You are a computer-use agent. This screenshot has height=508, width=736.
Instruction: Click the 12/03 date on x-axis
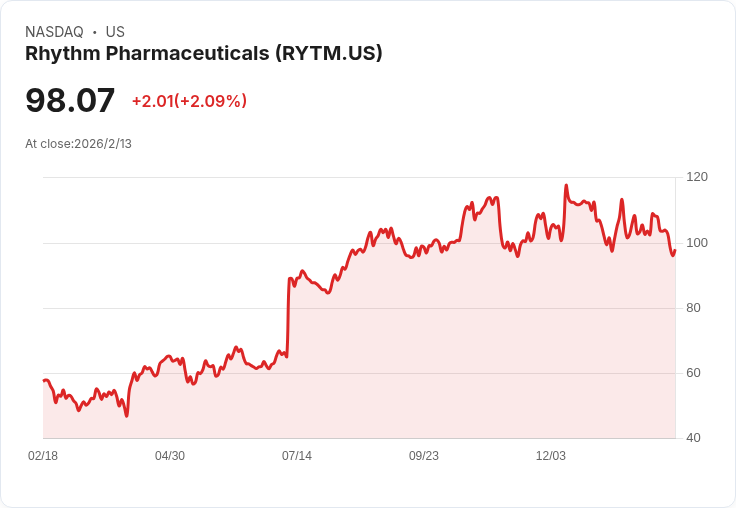[551, 456]
